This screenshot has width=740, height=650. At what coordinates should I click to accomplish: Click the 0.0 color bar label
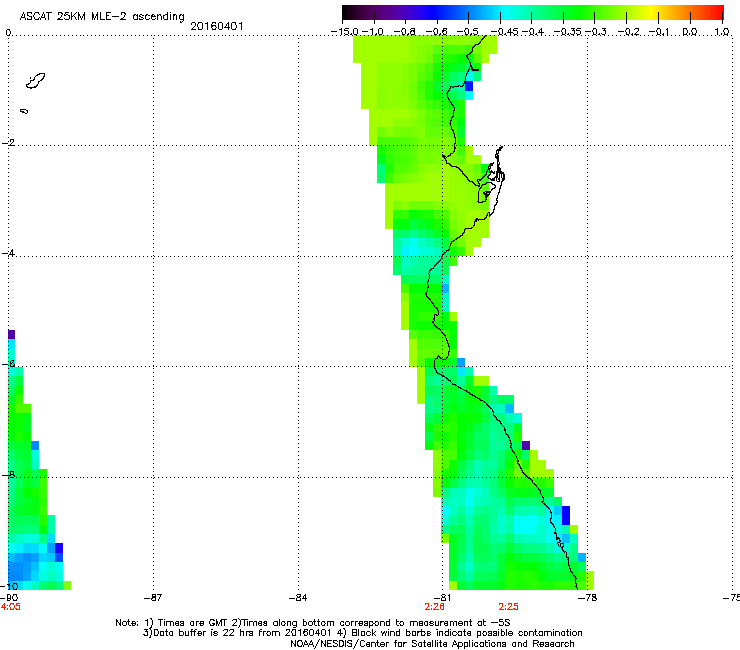click(690, 32)
